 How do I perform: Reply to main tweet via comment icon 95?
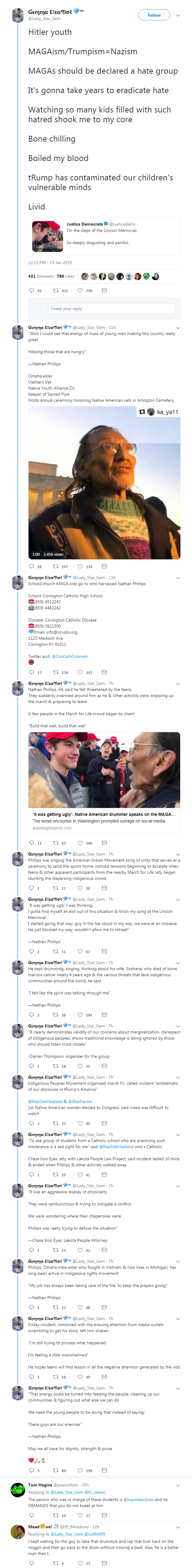(x=35, y=290)
